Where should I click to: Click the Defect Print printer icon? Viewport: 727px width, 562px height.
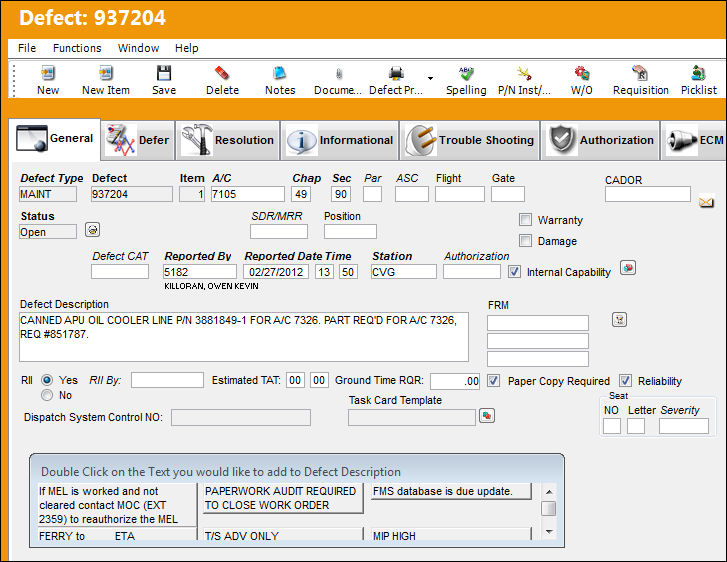point(396,73)
